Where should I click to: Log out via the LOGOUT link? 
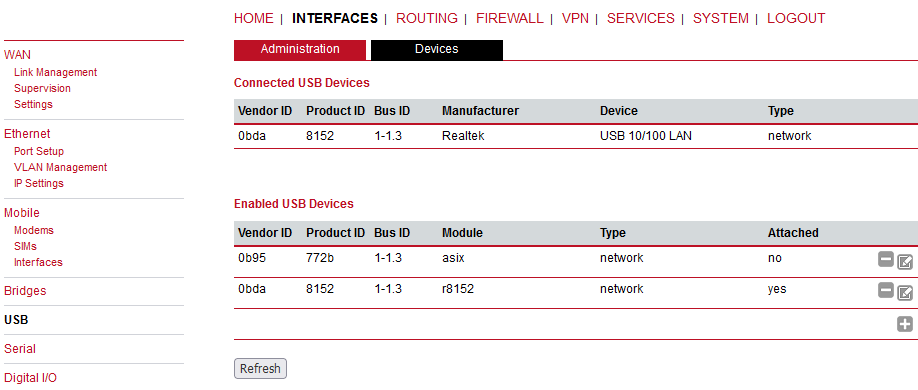[796, 18]
